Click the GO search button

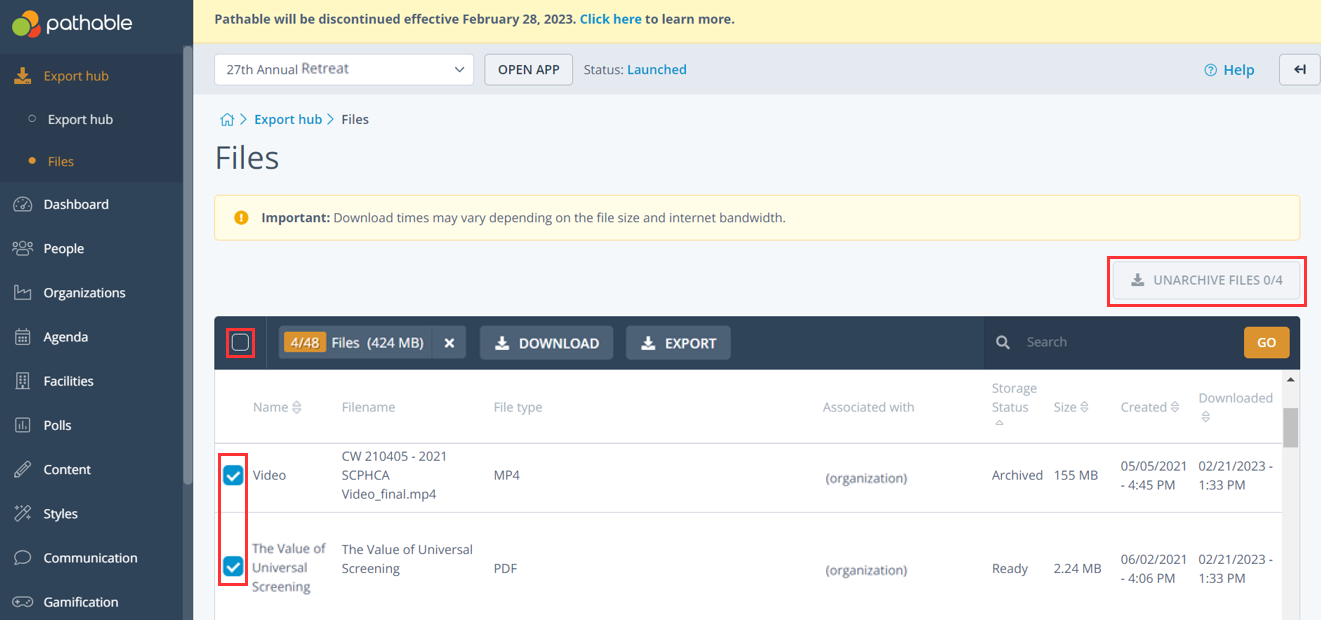coord(1266,342)
